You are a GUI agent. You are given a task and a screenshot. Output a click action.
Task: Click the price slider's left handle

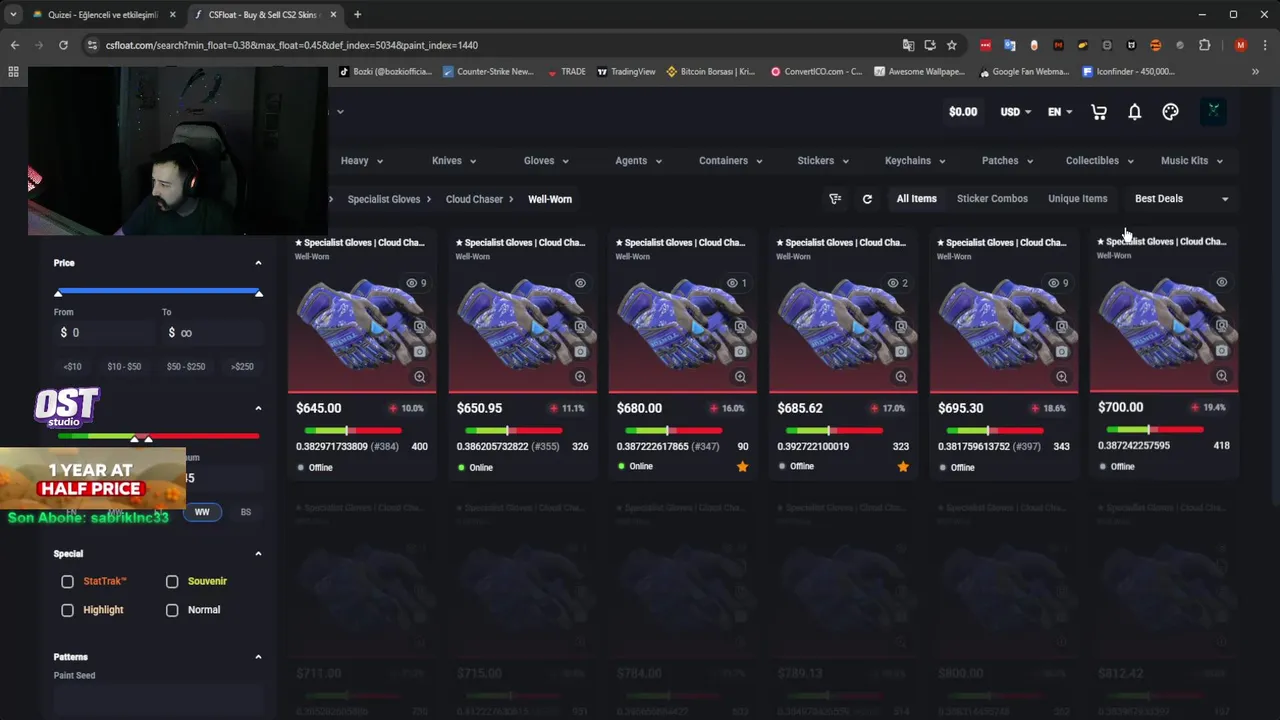click(58, 292)
